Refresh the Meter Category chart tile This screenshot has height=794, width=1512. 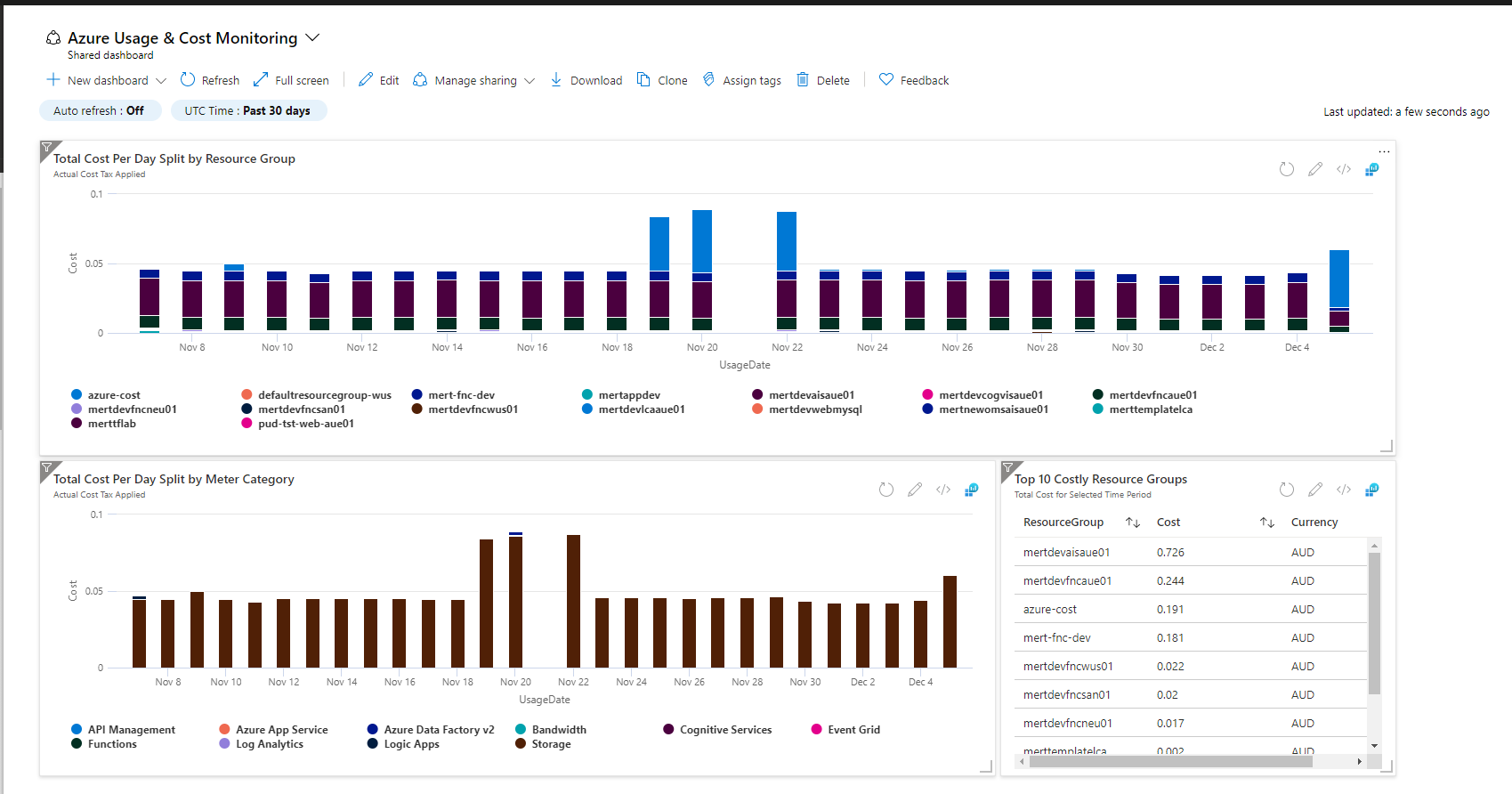coord(886,490)
